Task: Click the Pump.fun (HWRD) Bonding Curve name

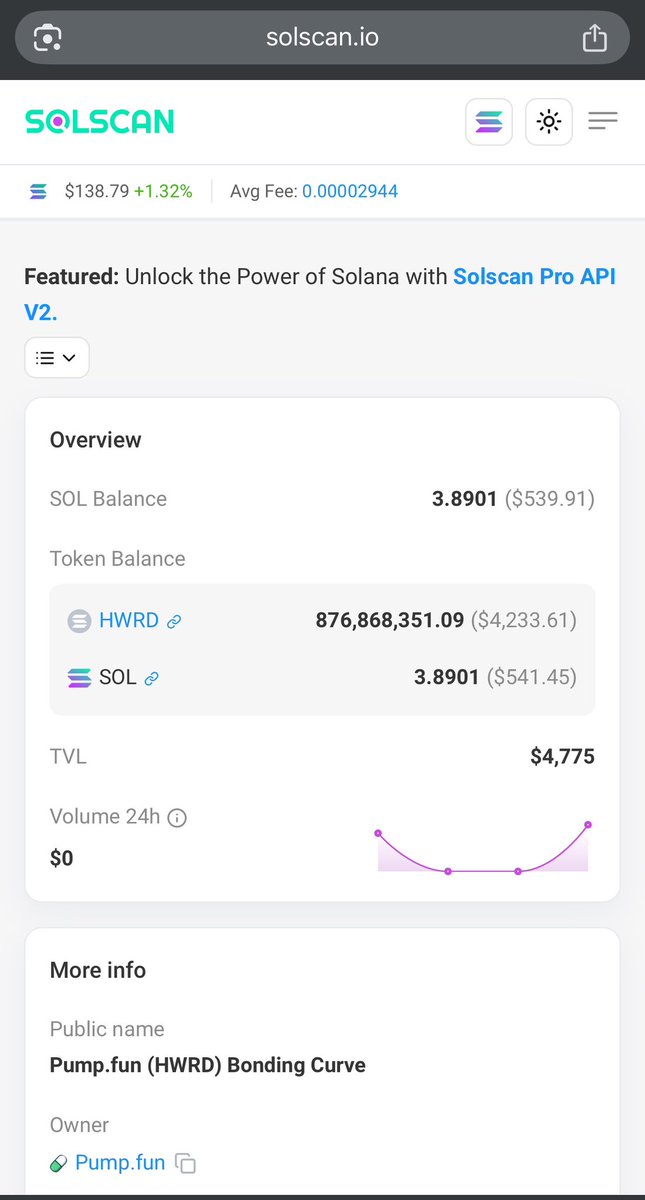Action: tap(208, 1065)
